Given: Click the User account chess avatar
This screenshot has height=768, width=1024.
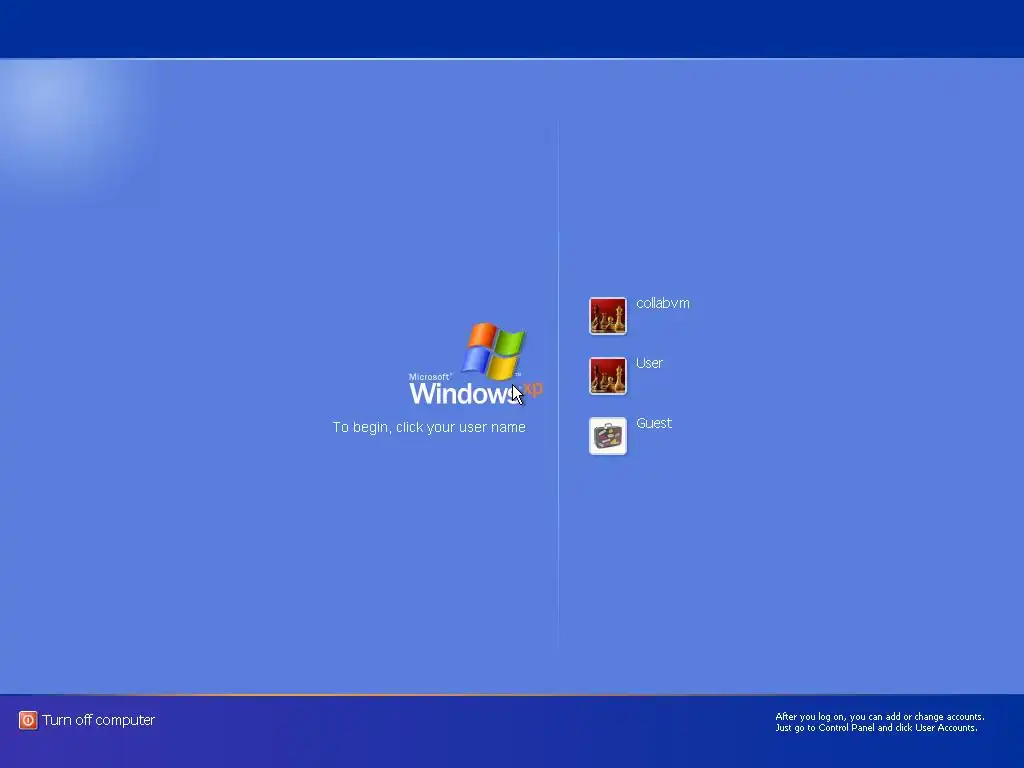Looking at the screenshot, I should 607,376.
